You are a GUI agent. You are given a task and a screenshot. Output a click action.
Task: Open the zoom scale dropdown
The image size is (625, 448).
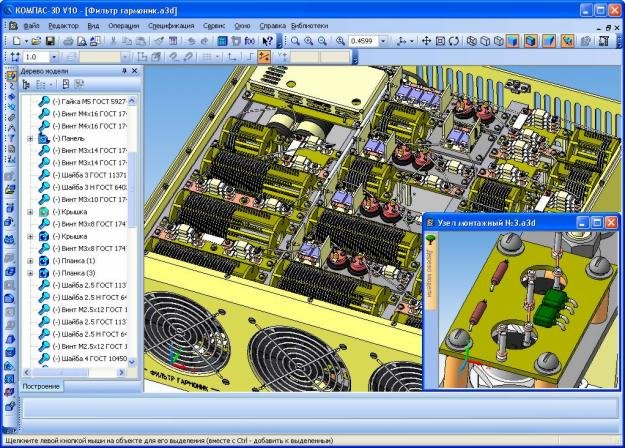[383, 41]
